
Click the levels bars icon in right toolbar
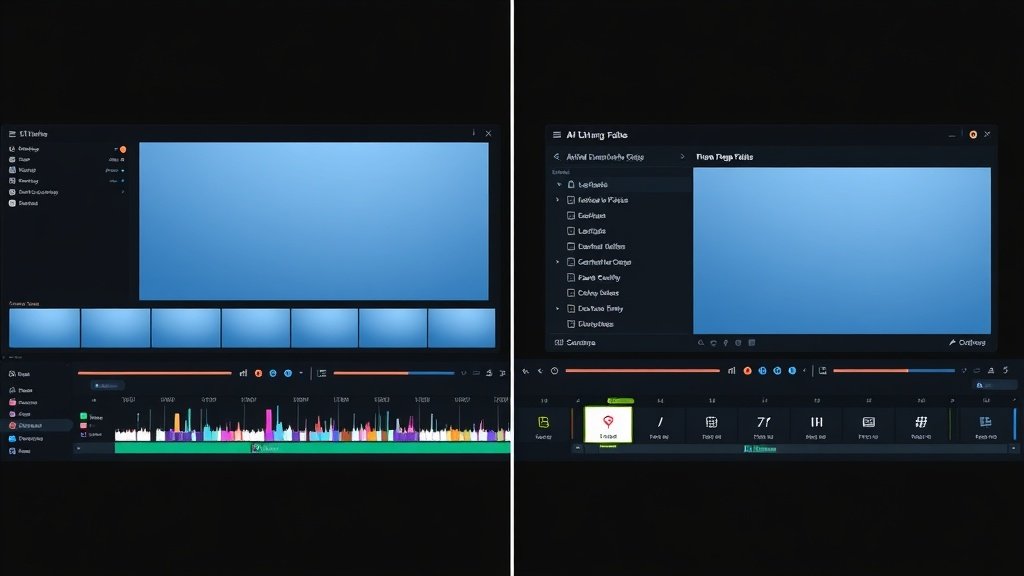tap(731, 370)
